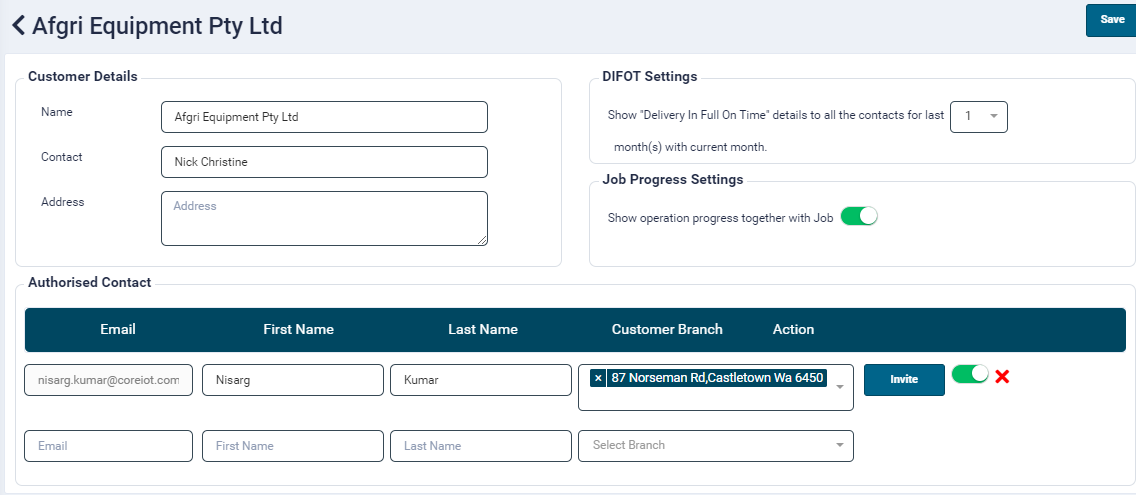Toggle operation progress with Job switch
The image size is (1136, 495).
coord(858,216)
